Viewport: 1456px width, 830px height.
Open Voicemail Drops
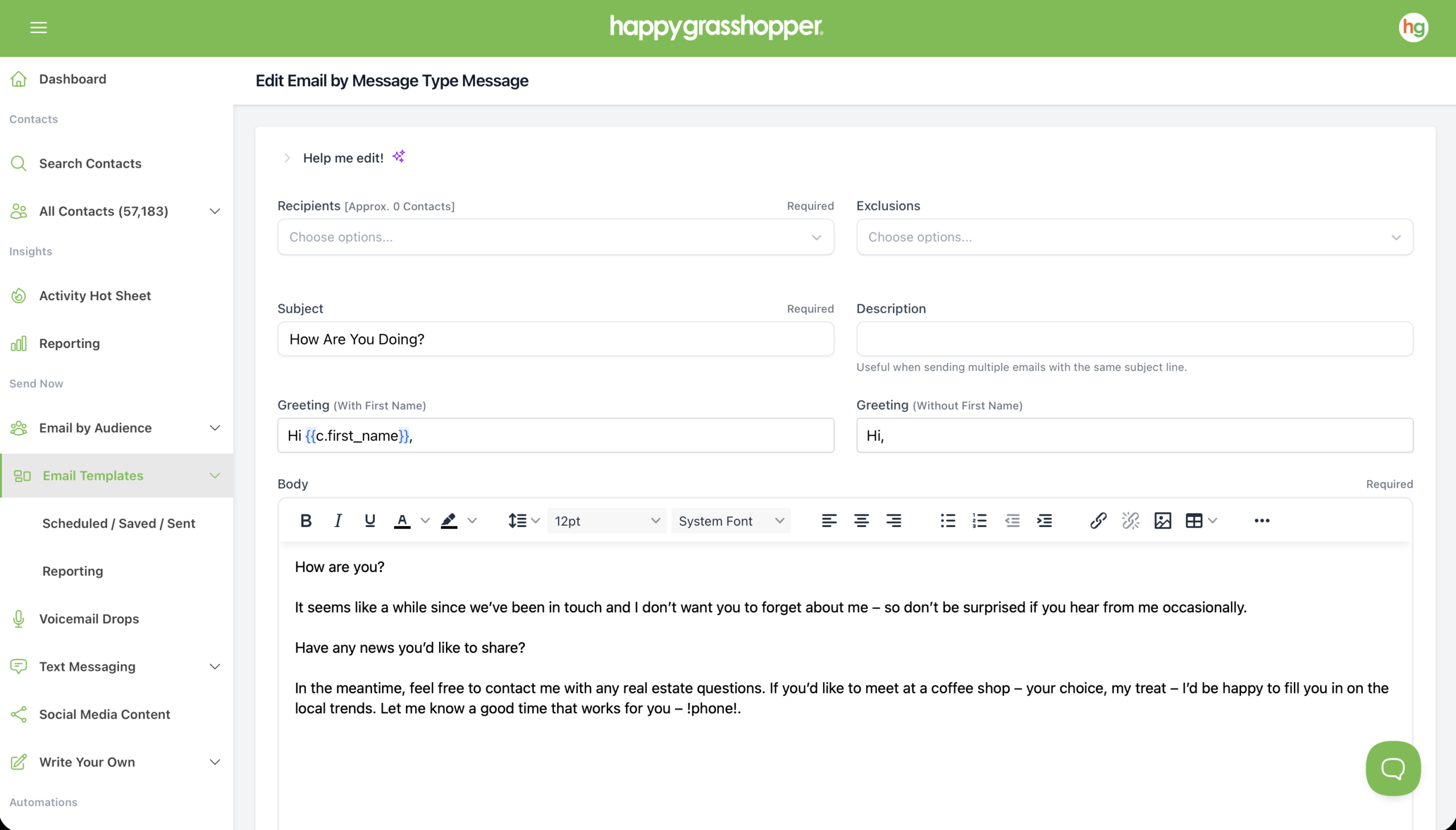[89, 619]
